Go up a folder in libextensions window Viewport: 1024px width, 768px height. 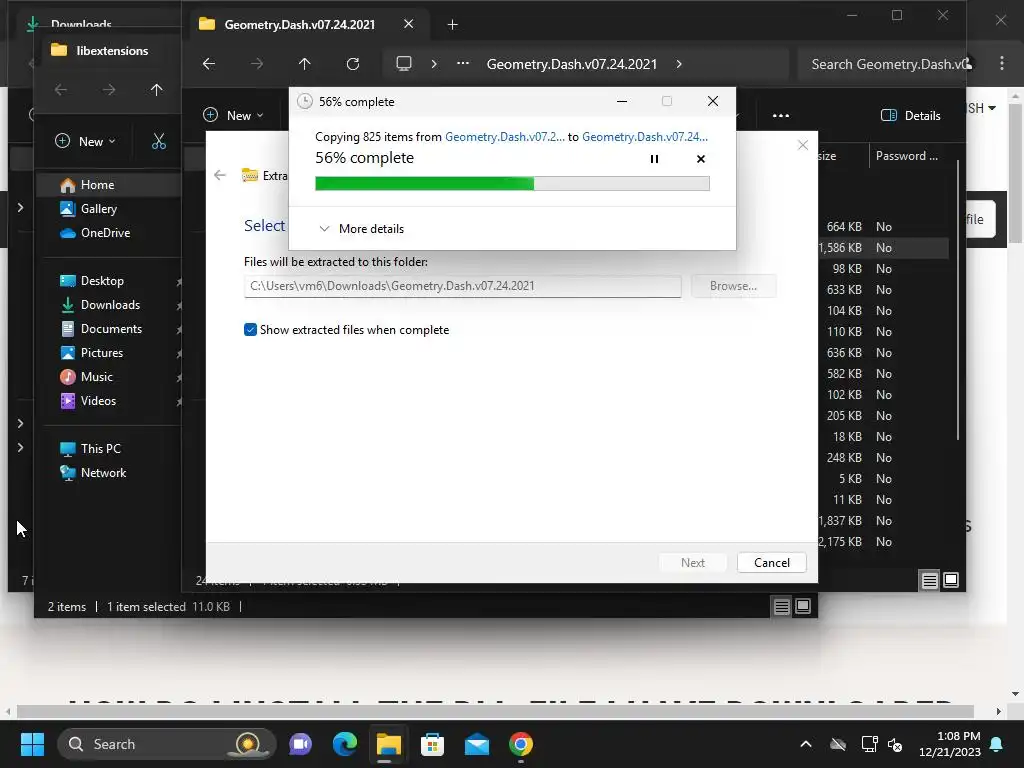point(156,89)
